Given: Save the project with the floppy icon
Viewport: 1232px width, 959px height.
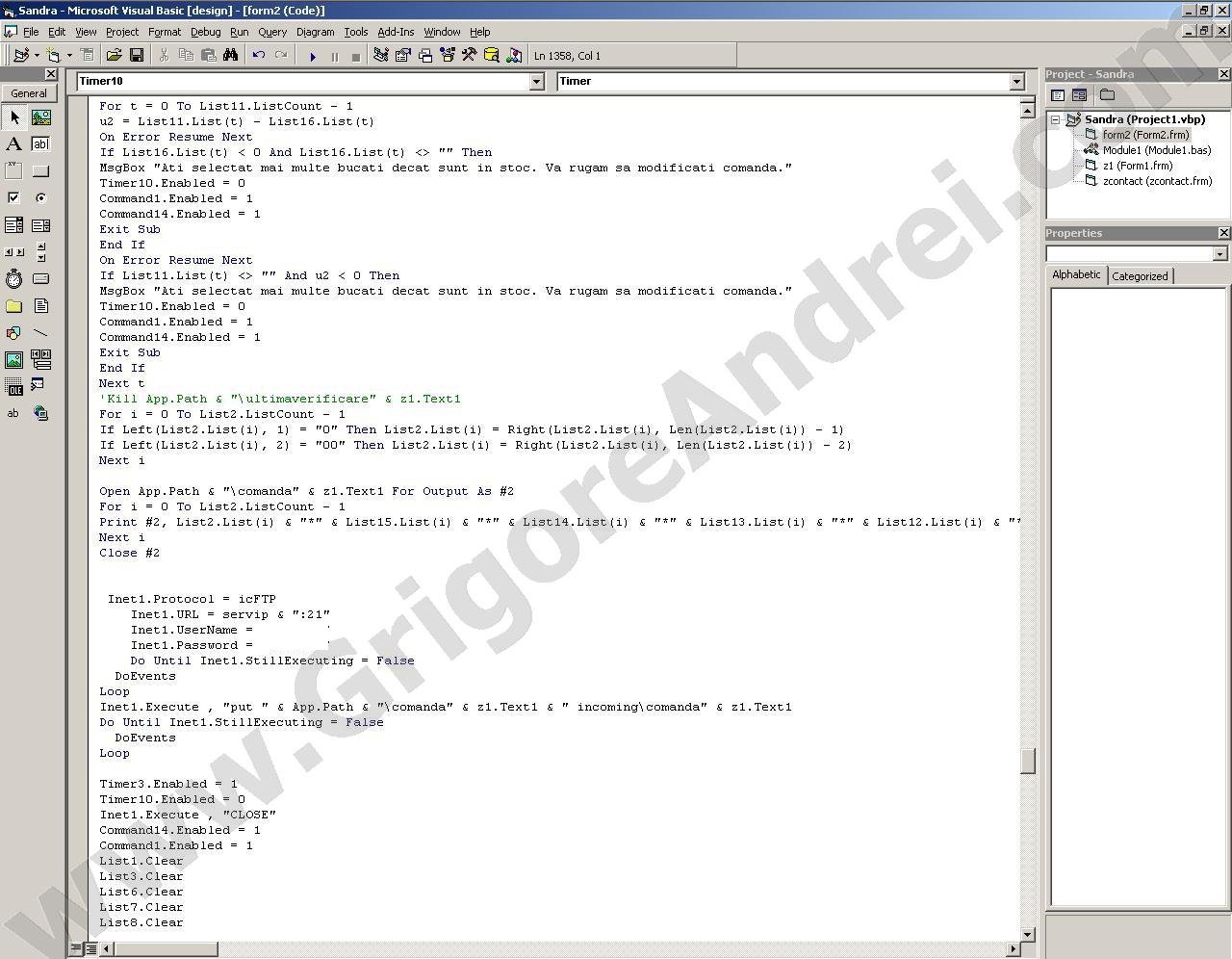Looking at the screenshot, I should click(x=137, y=56).
